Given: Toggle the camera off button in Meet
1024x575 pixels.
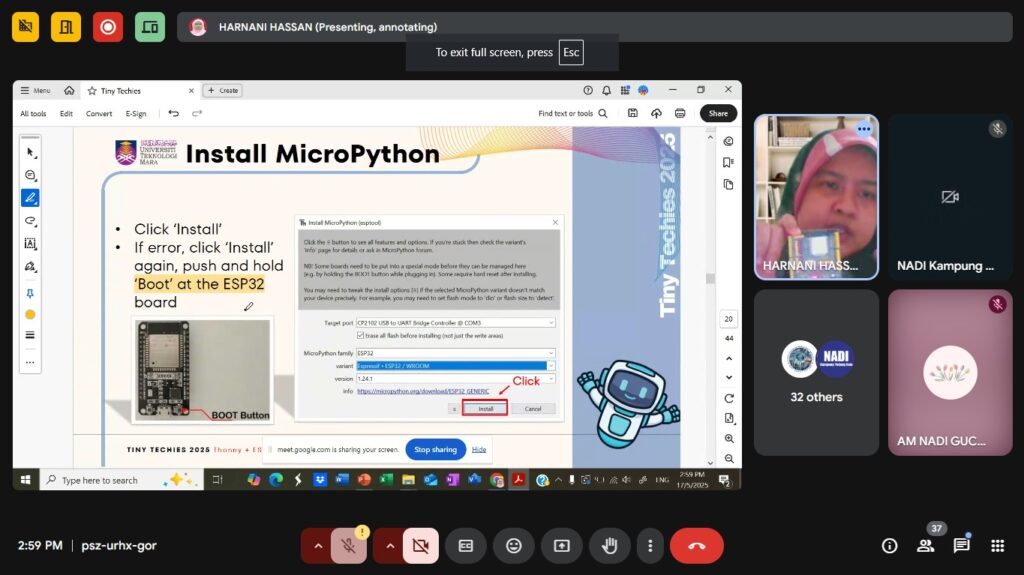Looking at the screenshot, I should click(421, 546).
